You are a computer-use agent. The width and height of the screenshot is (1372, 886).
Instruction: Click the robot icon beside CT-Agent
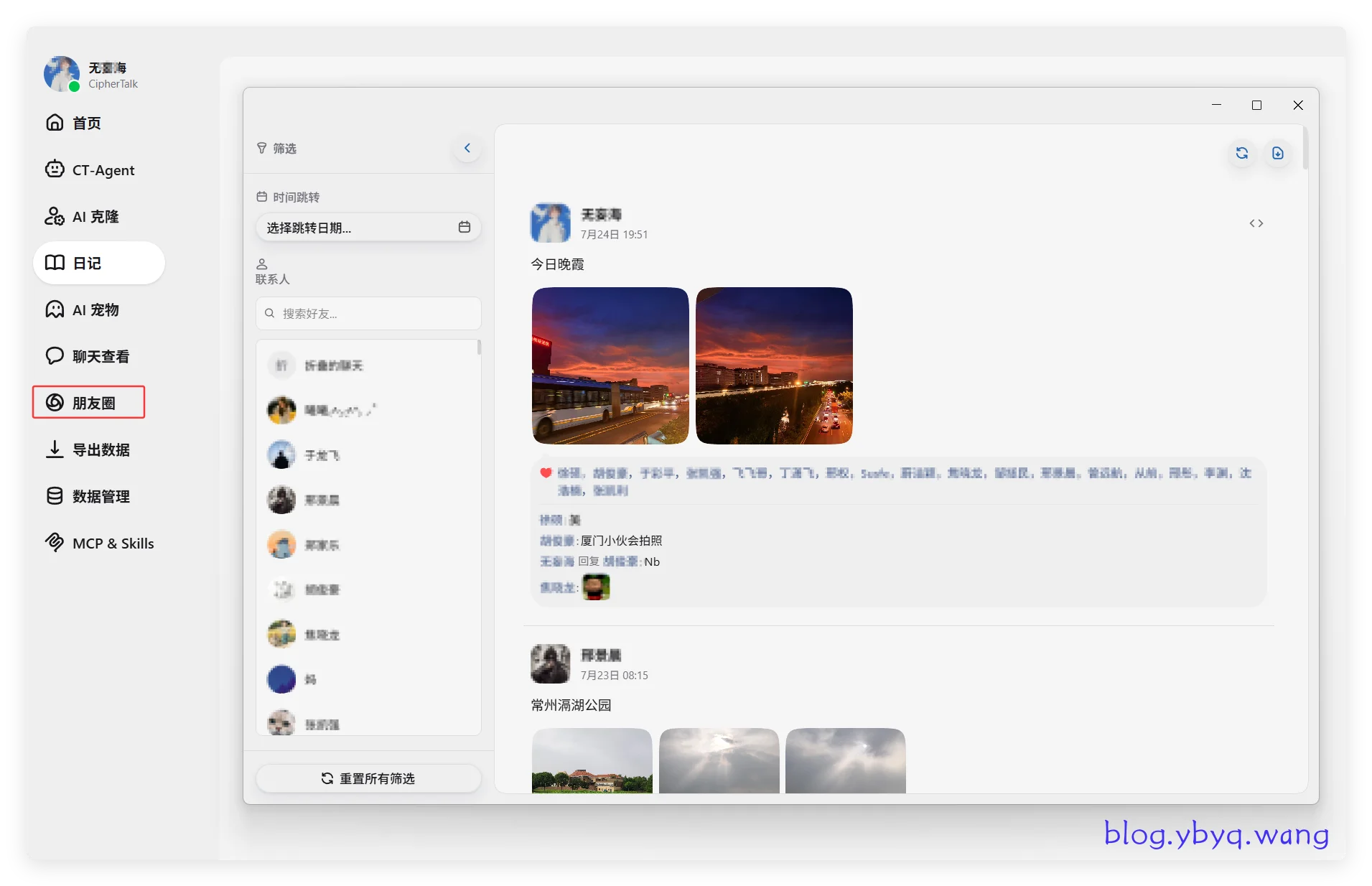coord(55,169)
